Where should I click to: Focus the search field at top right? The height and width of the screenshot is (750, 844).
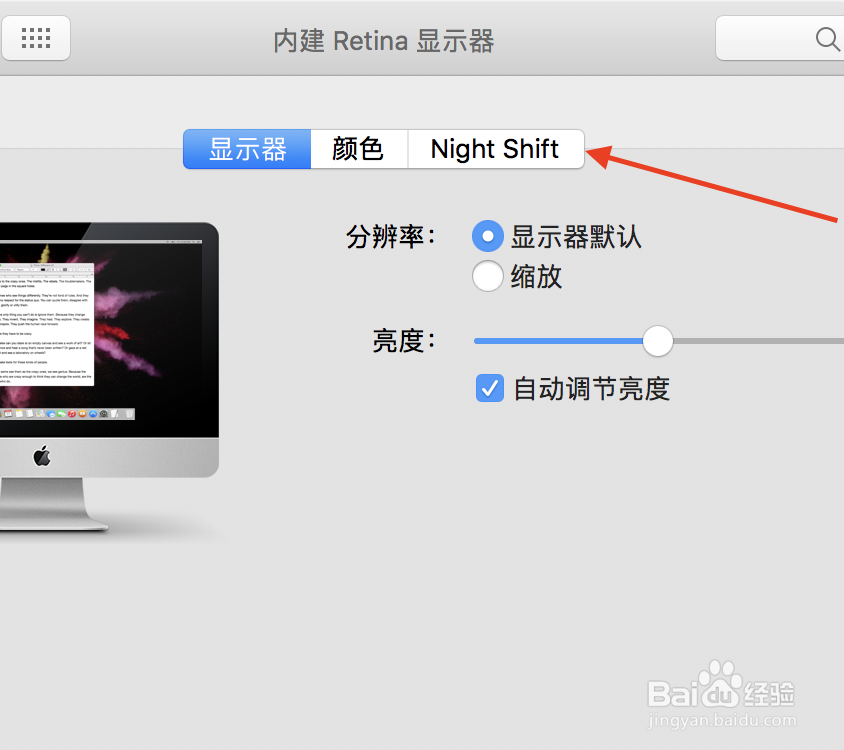(779, 38)
